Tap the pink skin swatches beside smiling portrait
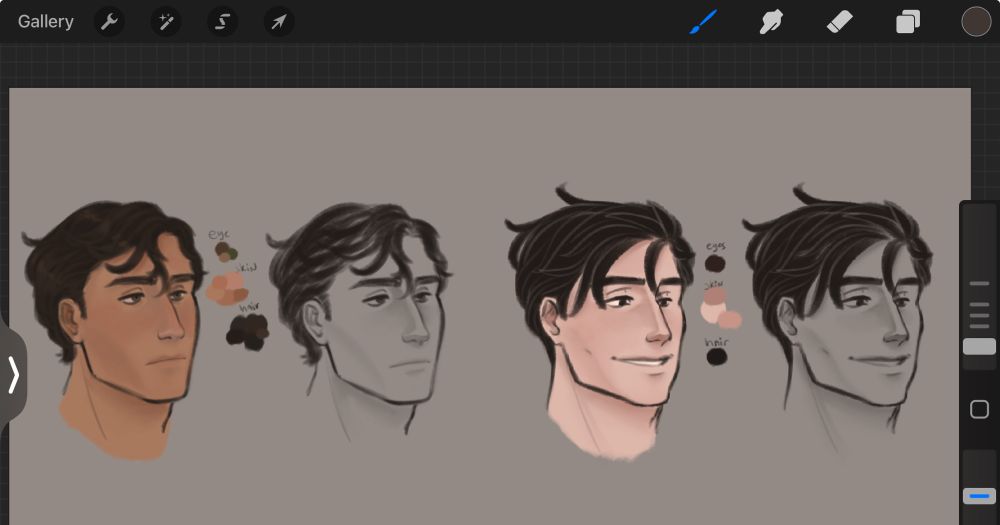Screen dimensions: 1000x525 721,309
